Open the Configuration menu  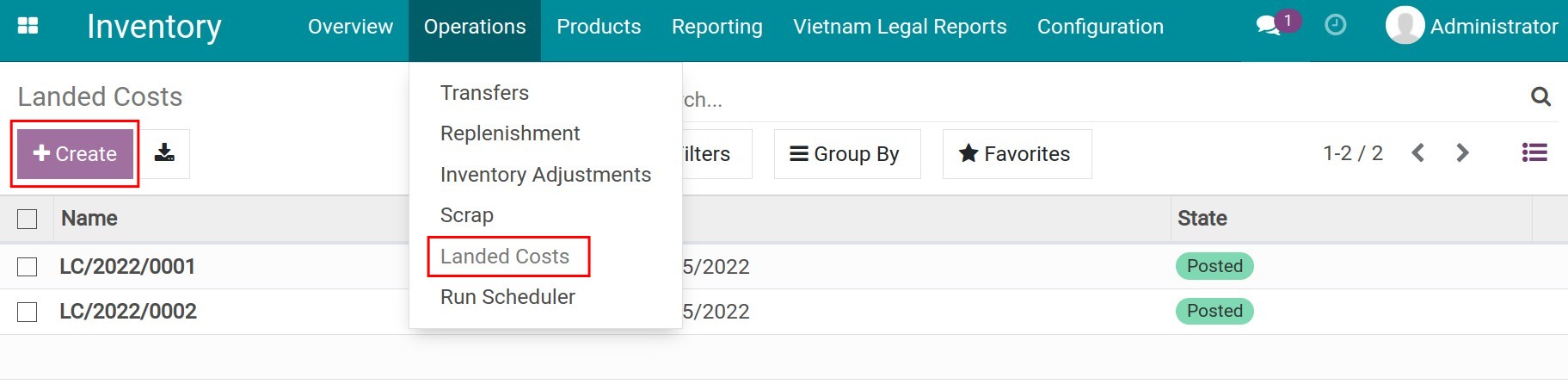click(x=1100, y=27)
